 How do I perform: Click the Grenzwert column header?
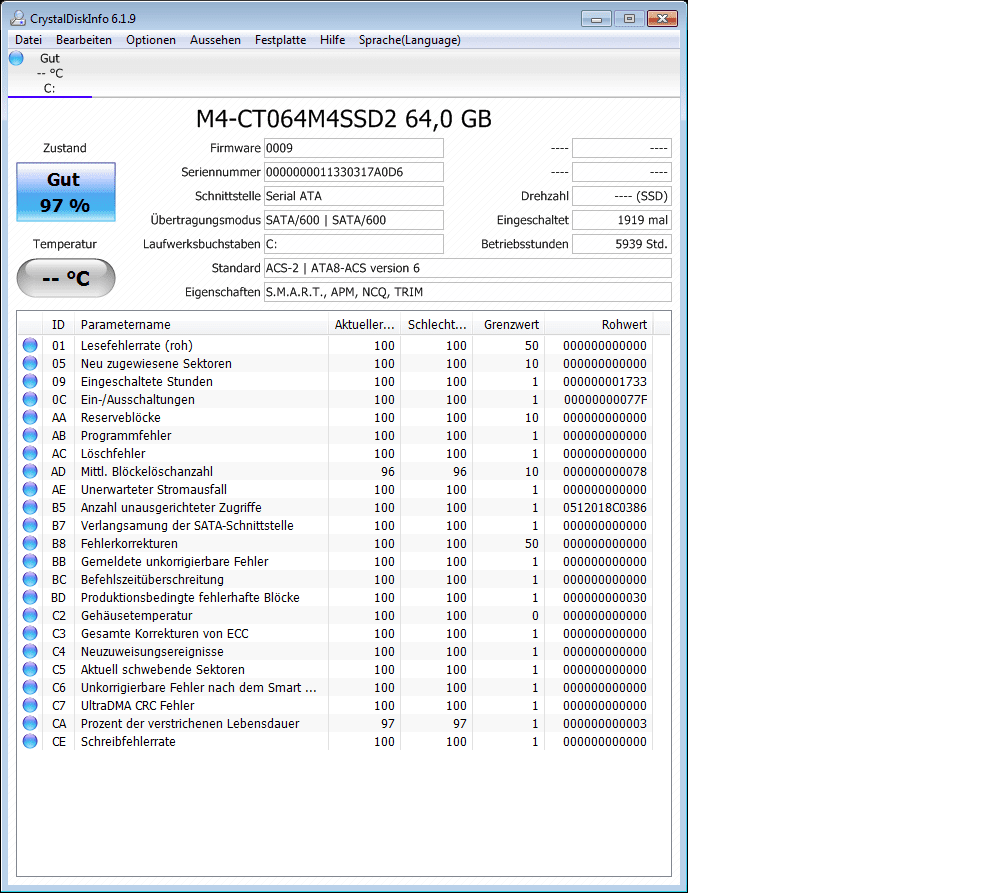pos(508,325)
